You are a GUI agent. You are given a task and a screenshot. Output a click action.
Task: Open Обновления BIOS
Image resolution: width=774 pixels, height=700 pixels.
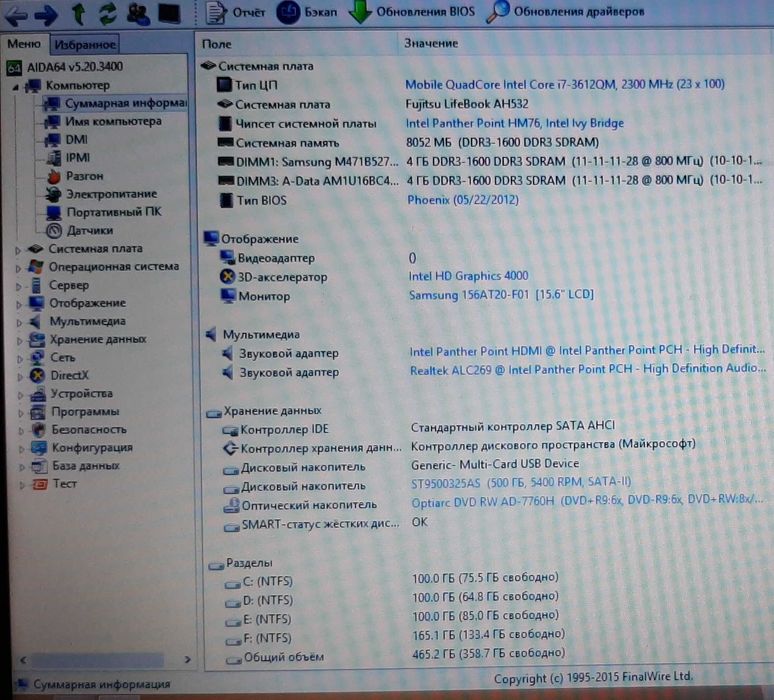[x=412, y=12]
